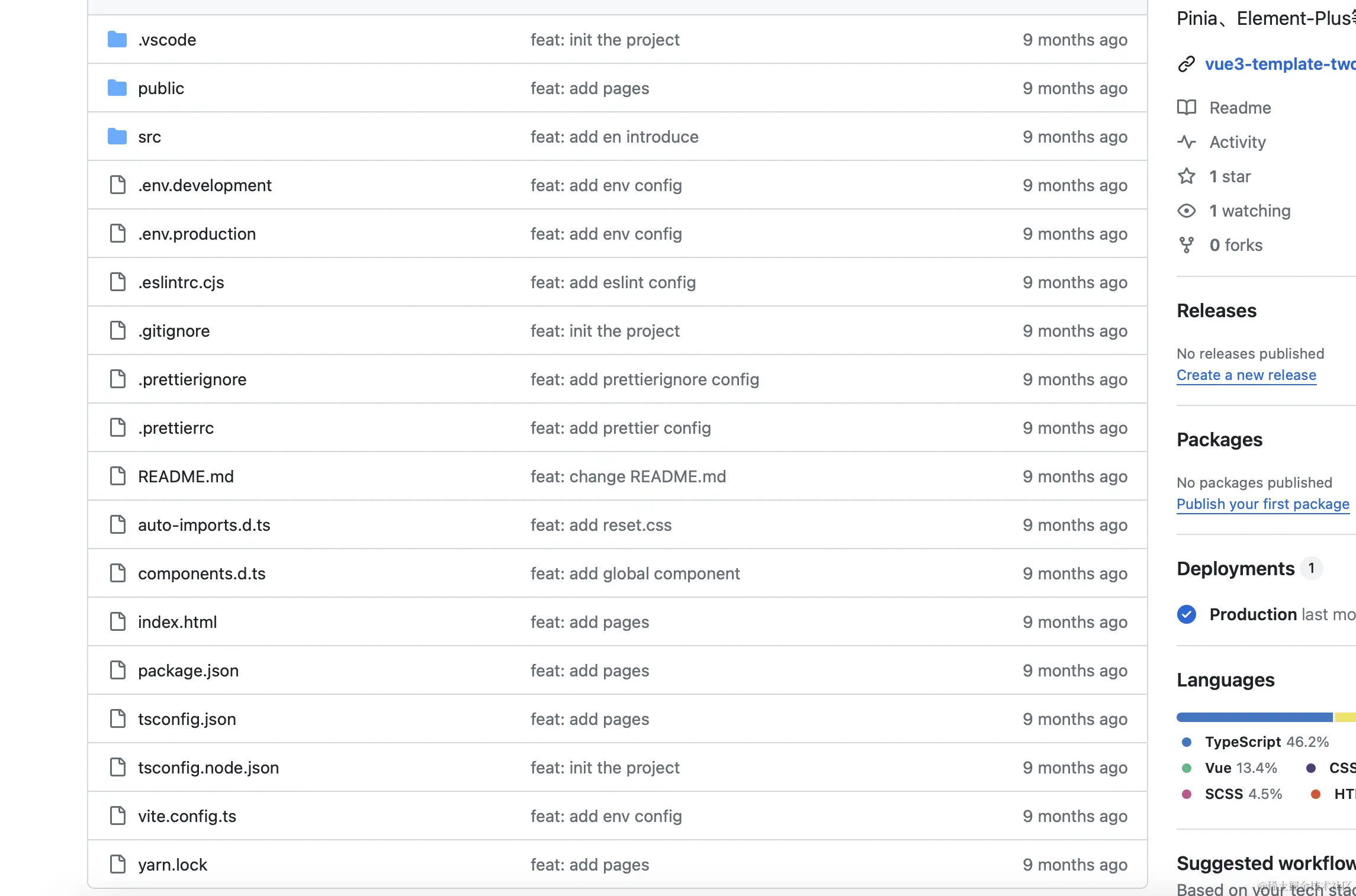Click the fork icon beside 0 forks
Screen dimensions: 1356x896
click(1187, 245)
